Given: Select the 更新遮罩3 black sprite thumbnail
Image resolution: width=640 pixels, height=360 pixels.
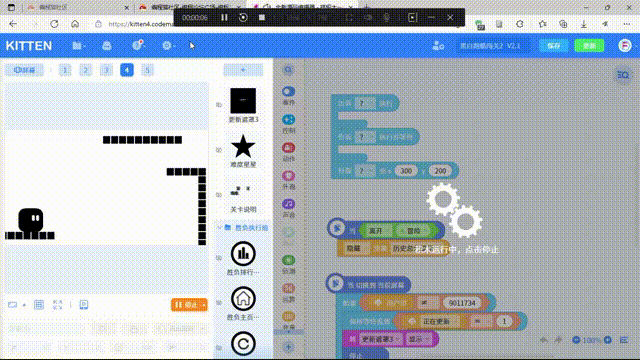Looking at the screenshot, I should (x=243, y=101).
